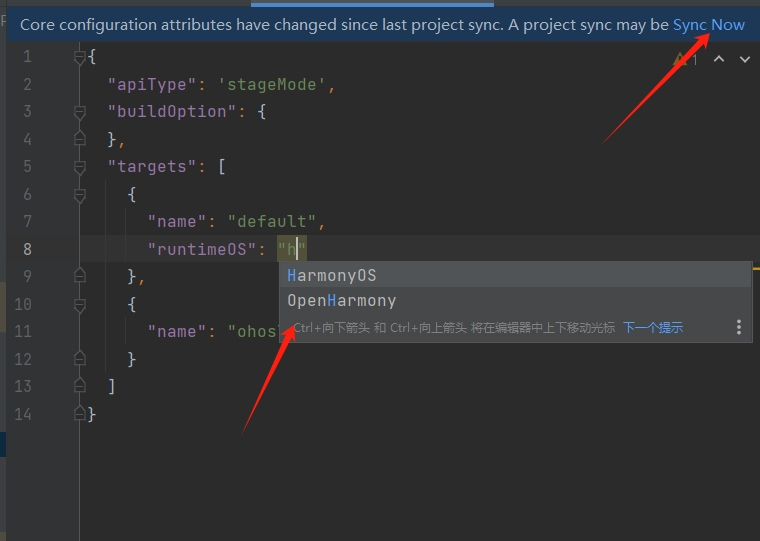Collapse the root JSON object at line 1
Viewport: 760px width, 541px height.
click(x=80, y=57)
